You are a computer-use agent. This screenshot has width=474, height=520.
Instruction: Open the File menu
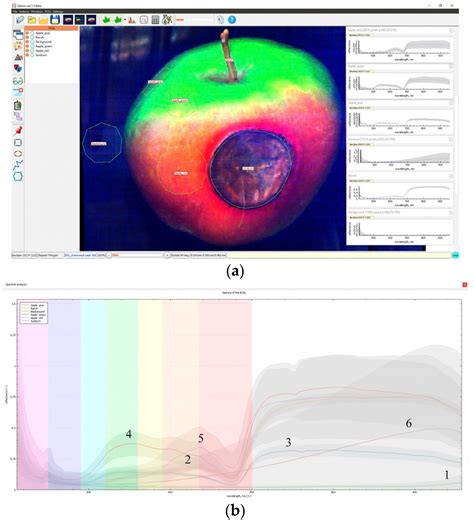15,11
